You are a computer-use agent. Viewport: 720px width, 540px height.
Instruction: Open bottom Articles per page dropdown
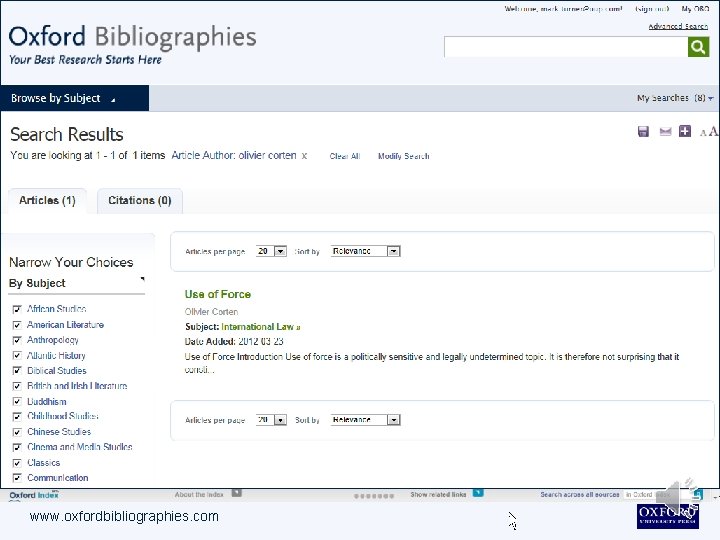coord(271,420)
